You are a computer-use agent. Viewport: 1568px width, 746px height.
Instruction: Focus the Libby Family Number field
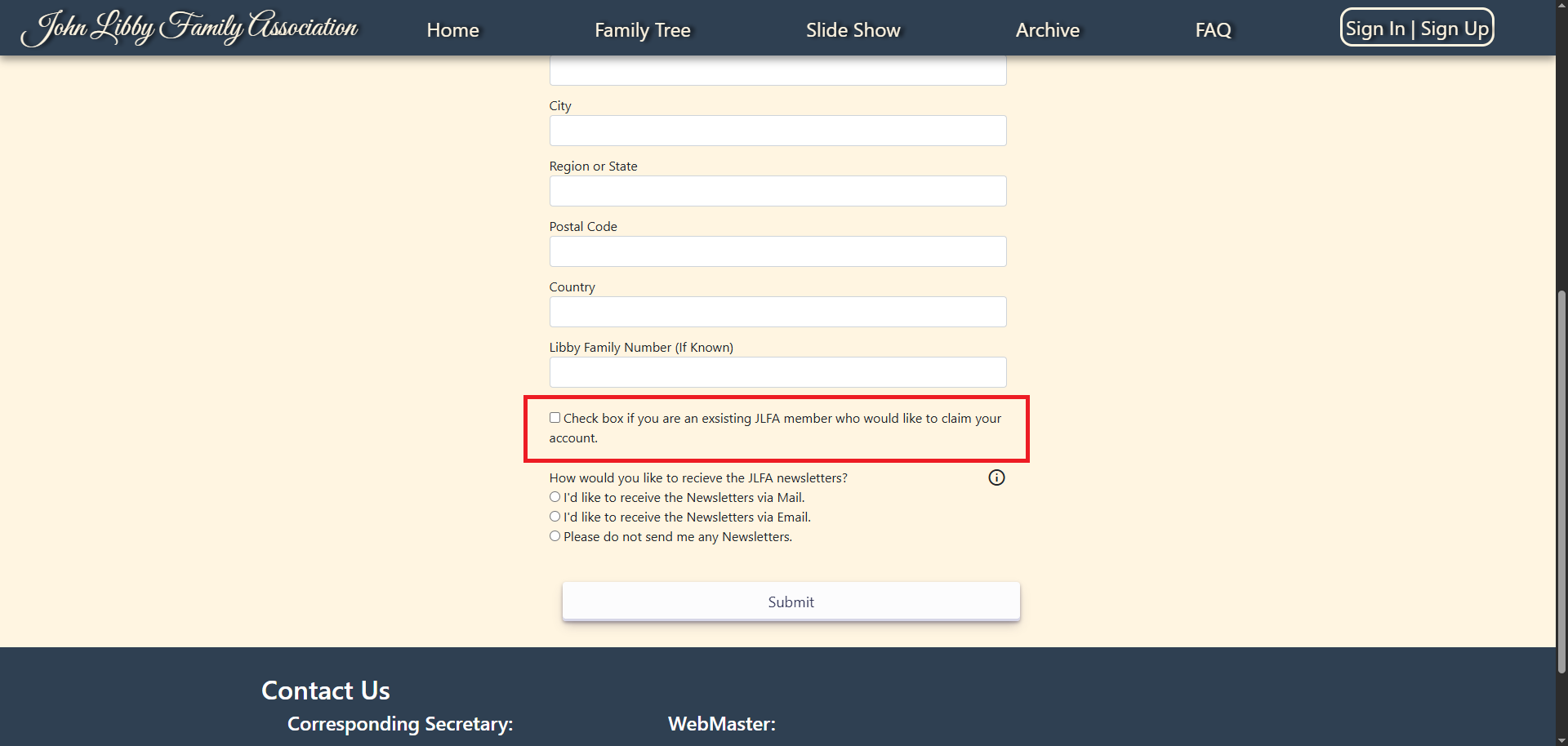(x=777, y=372)
